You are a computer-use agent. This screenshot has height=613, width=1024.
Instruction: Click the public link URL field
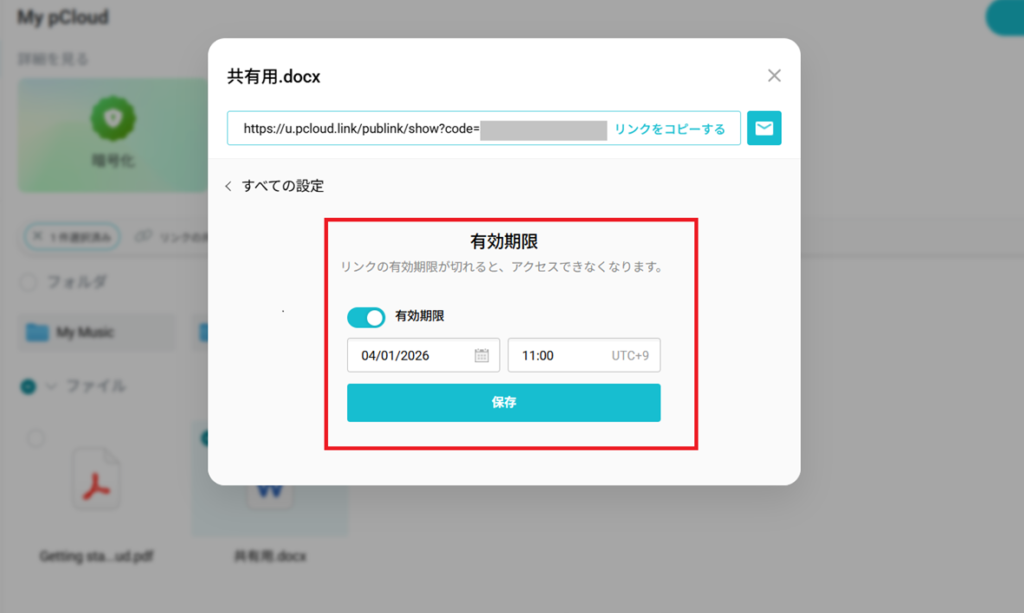click(x=483, y=128)
